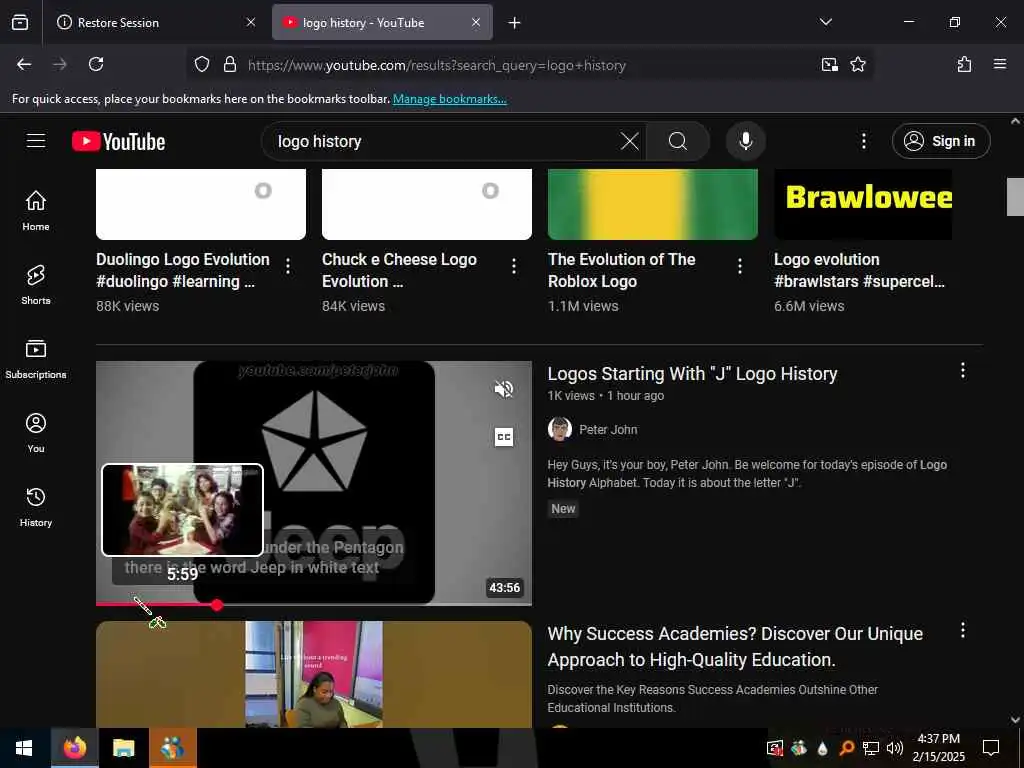Screen dimensions: 1024x768
Task: Open the green-yellow Roblox short thumbnail
Action: (x=652, y=204)
